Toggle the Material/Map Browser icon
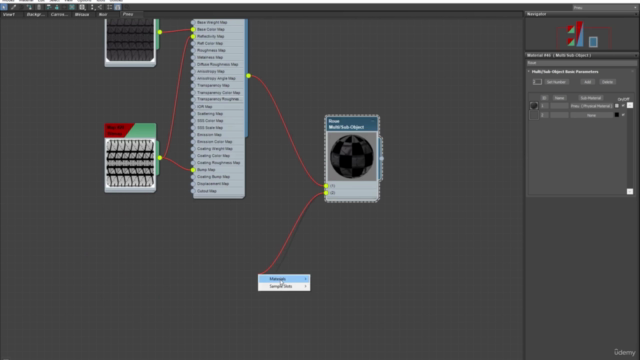 coord(109,7)
